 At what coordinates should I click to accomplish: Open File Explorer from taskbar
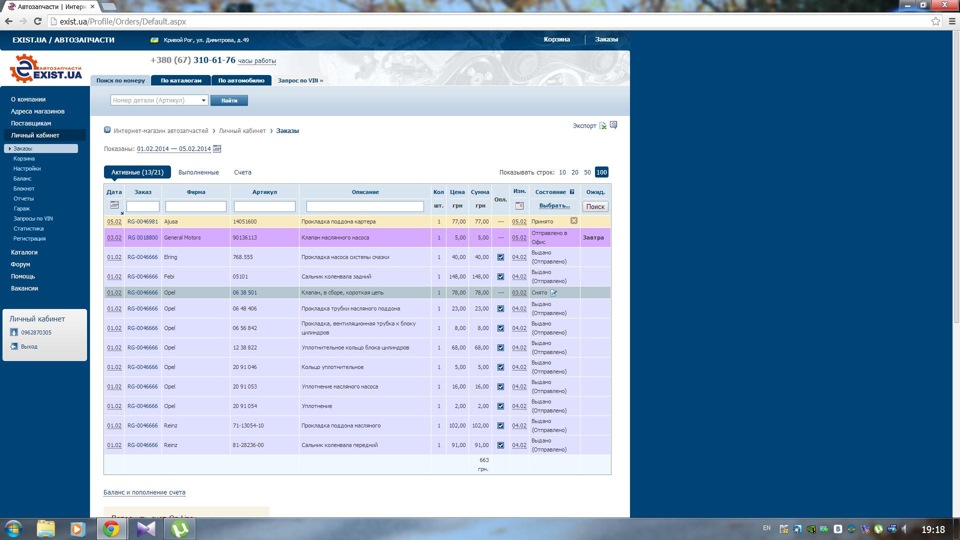(45, 528)
